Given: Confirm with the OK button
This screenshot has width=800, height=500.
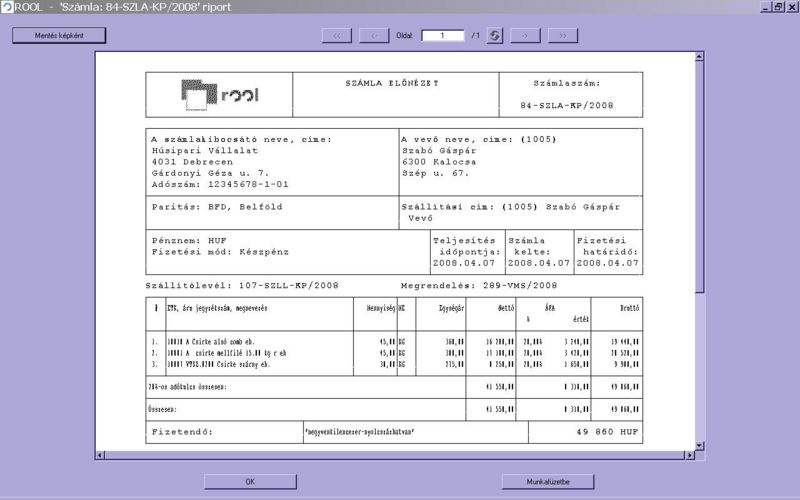Looking at the screenshot, I should (x=250, y=482).
